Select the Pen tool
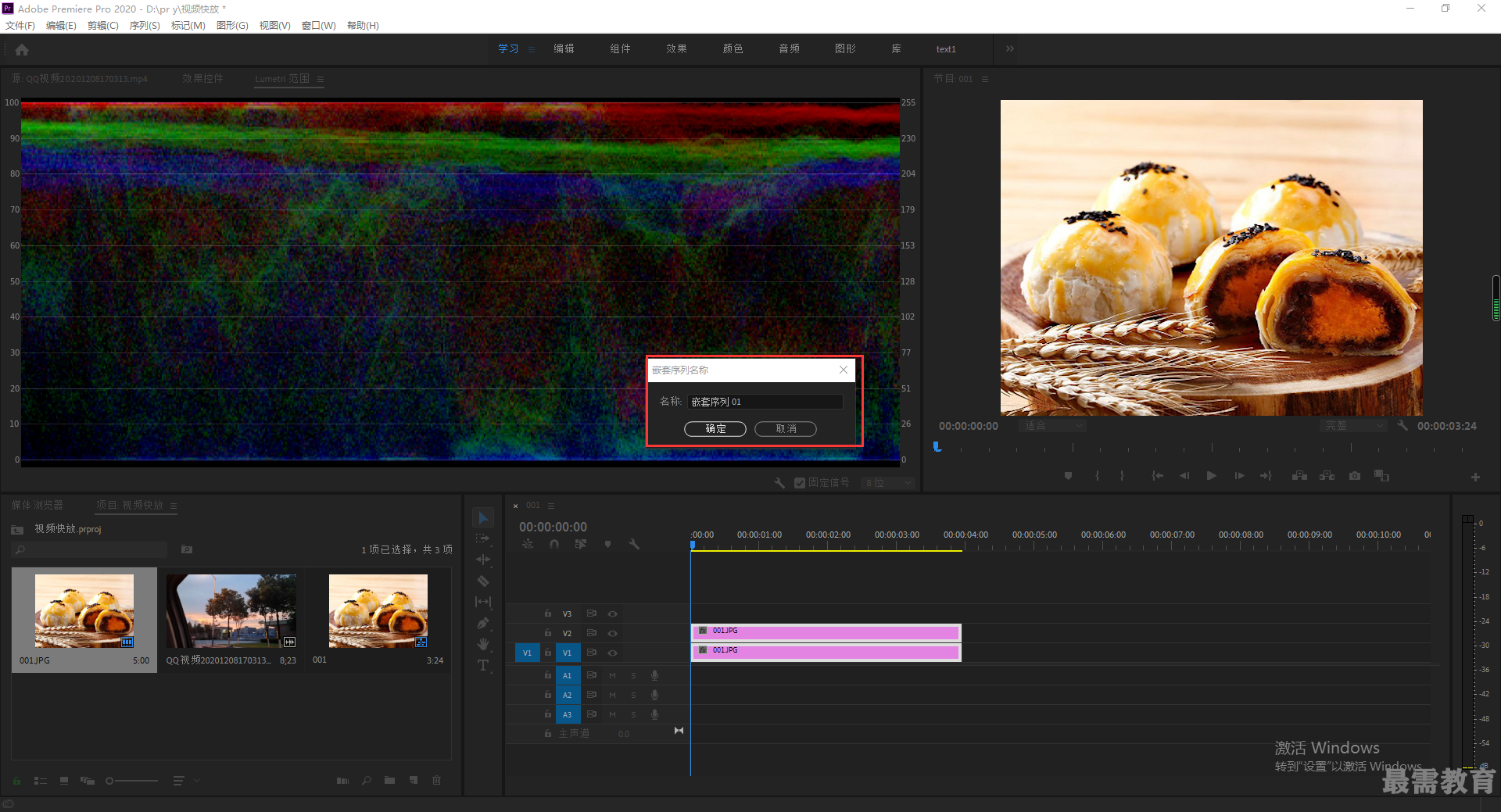This screenshot has width=1501, height=812. (483, 623)
